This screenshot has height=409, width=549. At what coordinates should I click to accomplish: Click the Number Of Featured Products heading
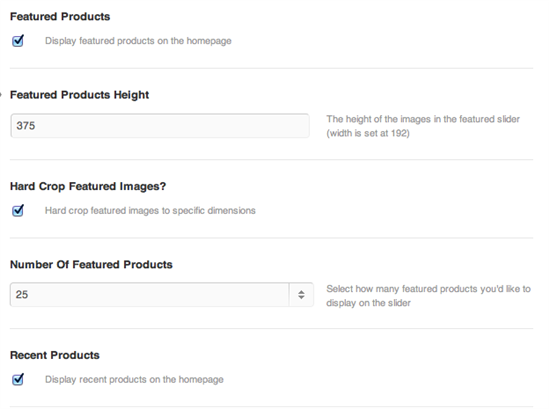91,264
